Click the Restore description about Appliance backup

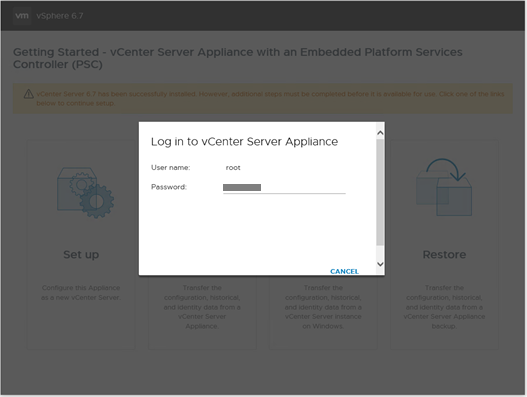click(x=444, y=307)
